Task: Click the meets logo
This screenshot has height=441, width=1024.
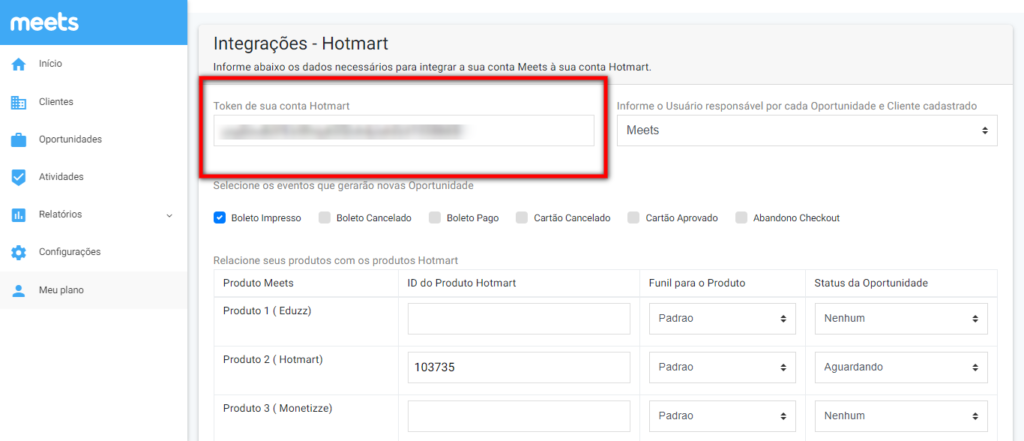Action: click(44, 22)
